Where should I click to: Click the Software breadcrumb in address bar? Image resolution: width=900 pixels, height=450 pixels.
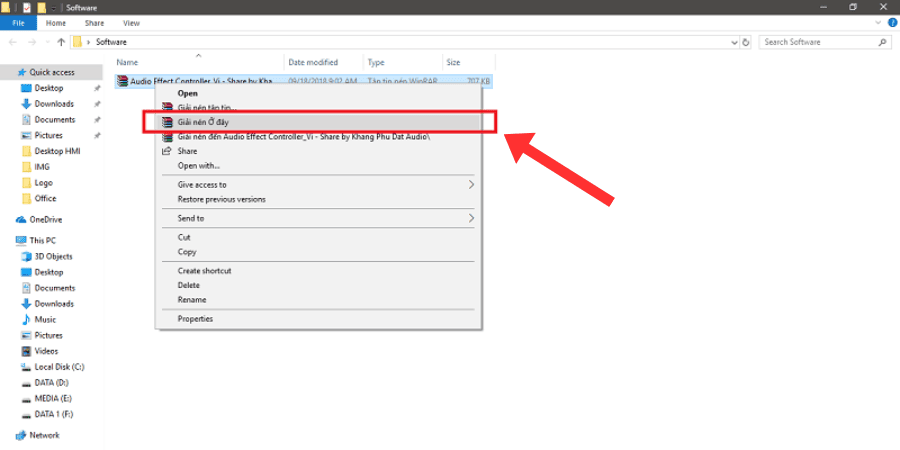[111, 42]
